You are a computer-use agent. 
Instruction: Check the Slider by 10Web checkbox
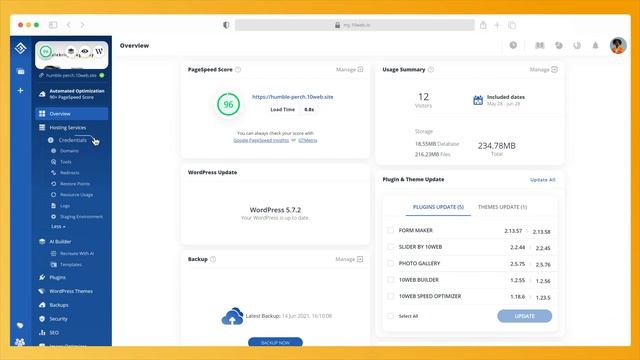click(391, 247)
